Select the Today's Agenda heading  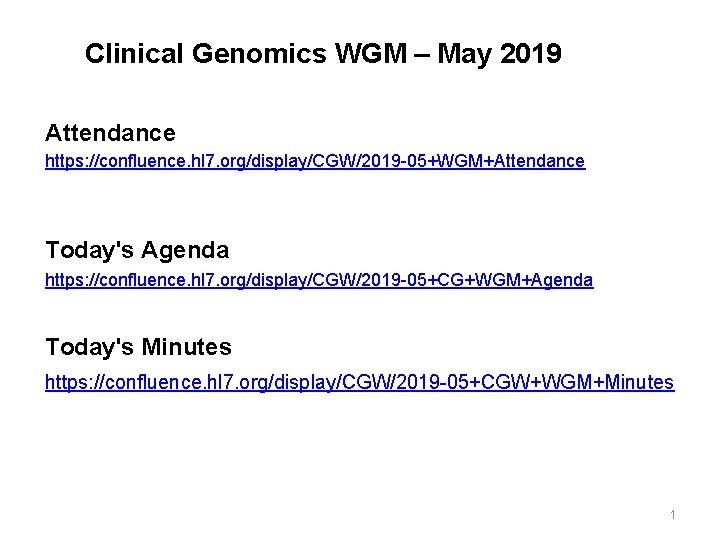point(137,250)
